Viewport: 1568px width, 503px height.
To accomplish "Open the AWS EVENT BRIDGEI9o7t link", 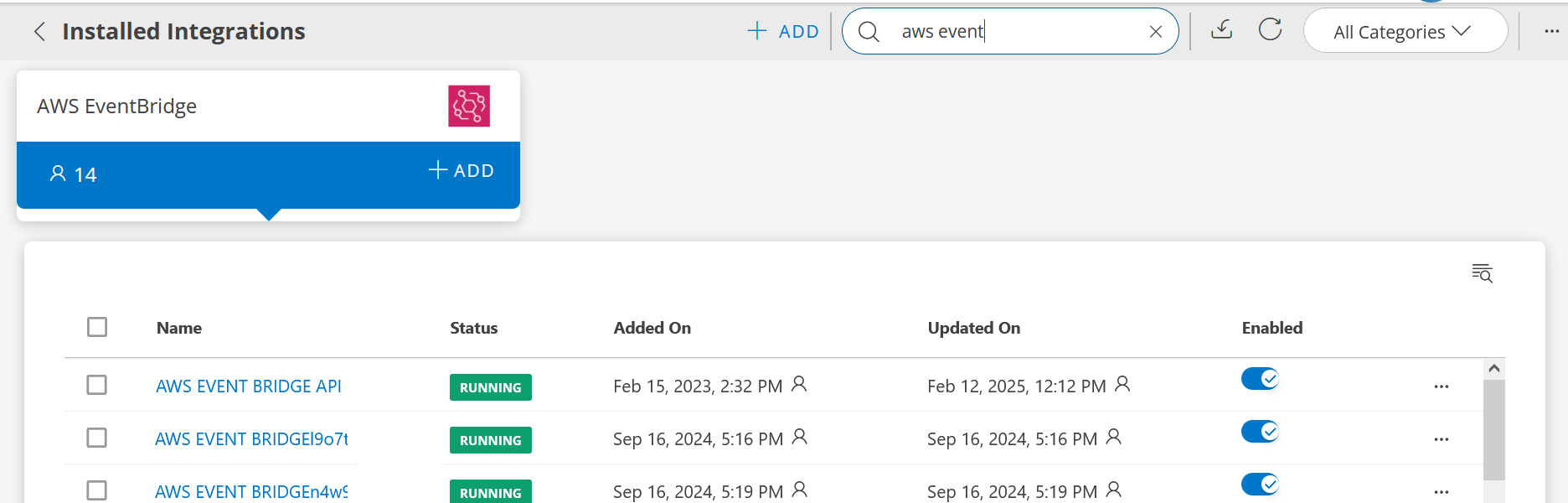I will pos(251,439).
